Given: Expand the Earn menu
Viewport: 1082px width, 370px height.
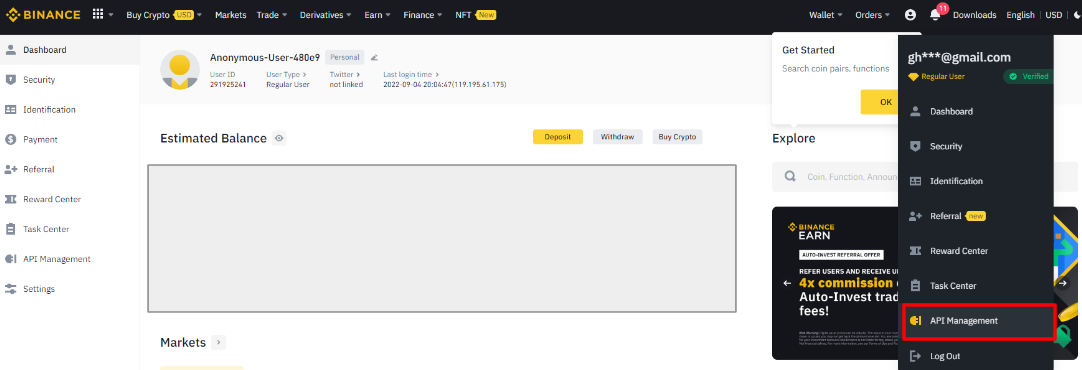Looking at the screenshot, I should 377,14.
